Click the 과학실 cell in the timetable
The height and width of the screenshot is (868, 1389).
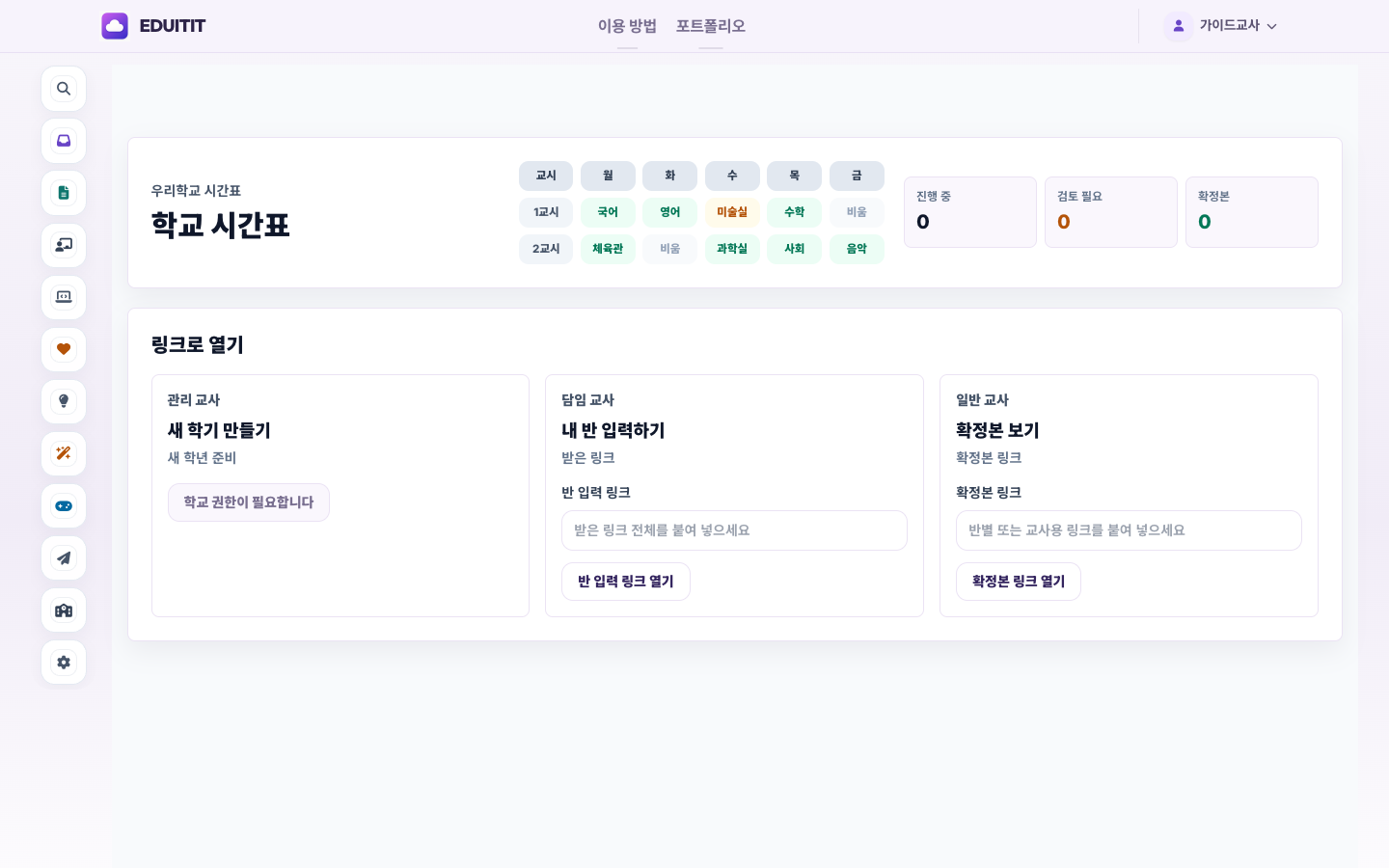[x=732, y=249]
